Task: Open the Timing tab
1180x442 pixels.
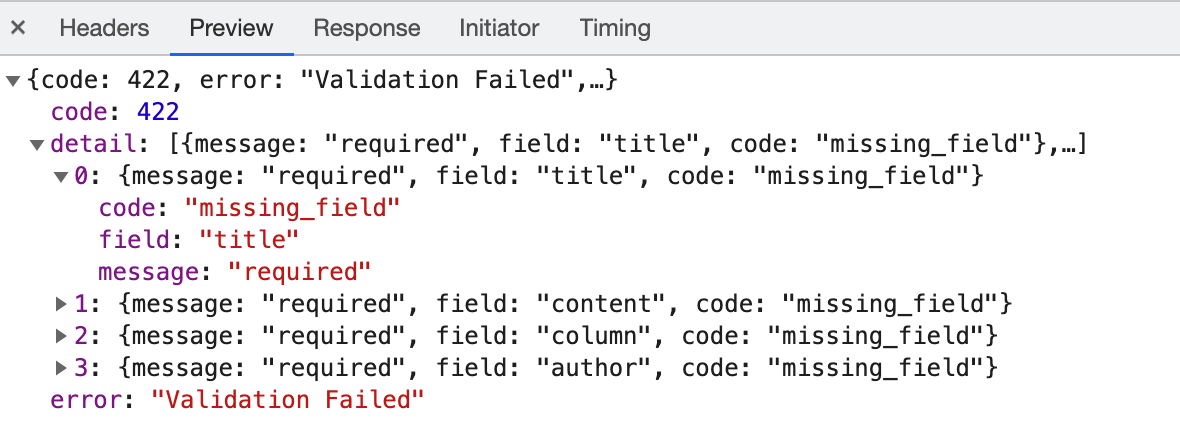Action: coord(615,28)
